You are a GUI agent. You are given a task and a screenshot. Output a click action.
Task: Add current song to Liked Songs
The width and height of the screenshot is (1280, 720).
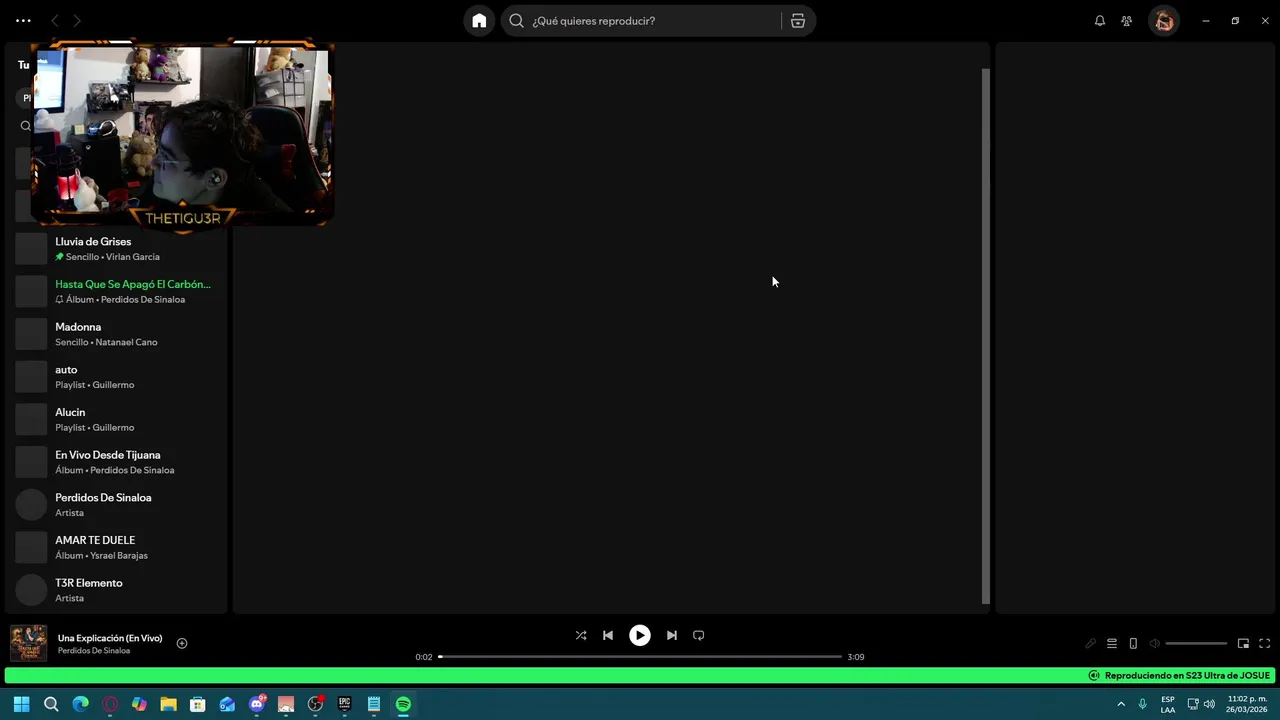pyautogui.click(x=182, y=643)
